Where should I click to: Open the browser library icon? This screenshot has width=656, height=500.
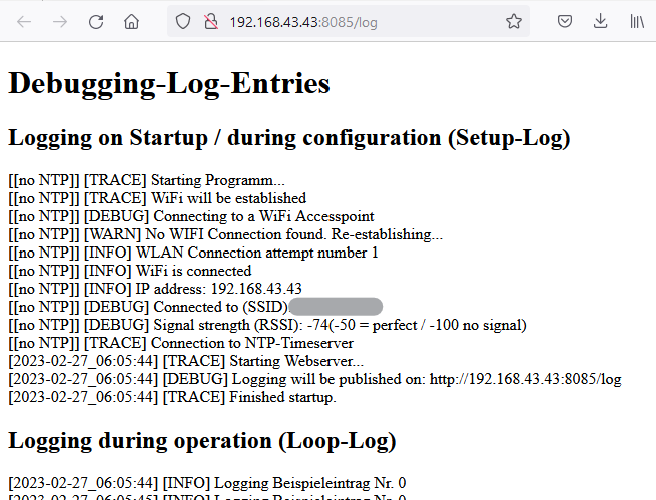pyautogui.click(x=637, y=21)
